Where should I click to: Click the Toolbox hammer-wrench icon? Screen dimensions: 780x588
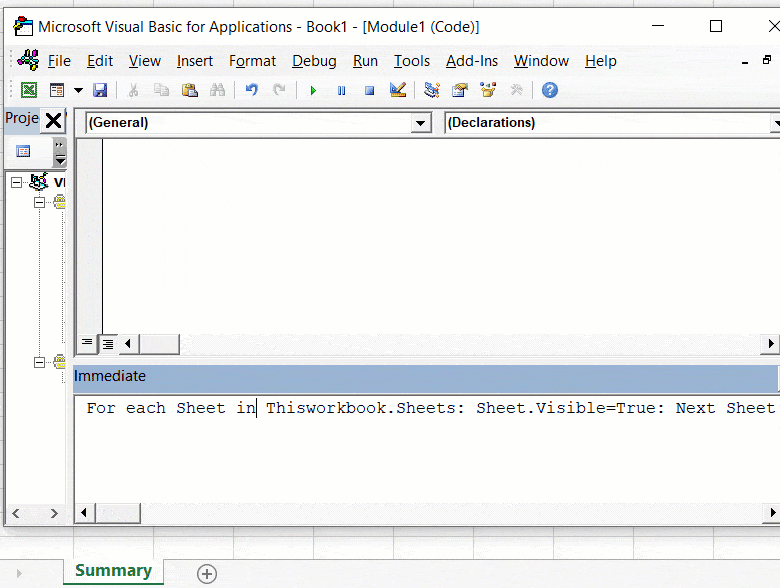pyautogui.click(x=516, y=90)
